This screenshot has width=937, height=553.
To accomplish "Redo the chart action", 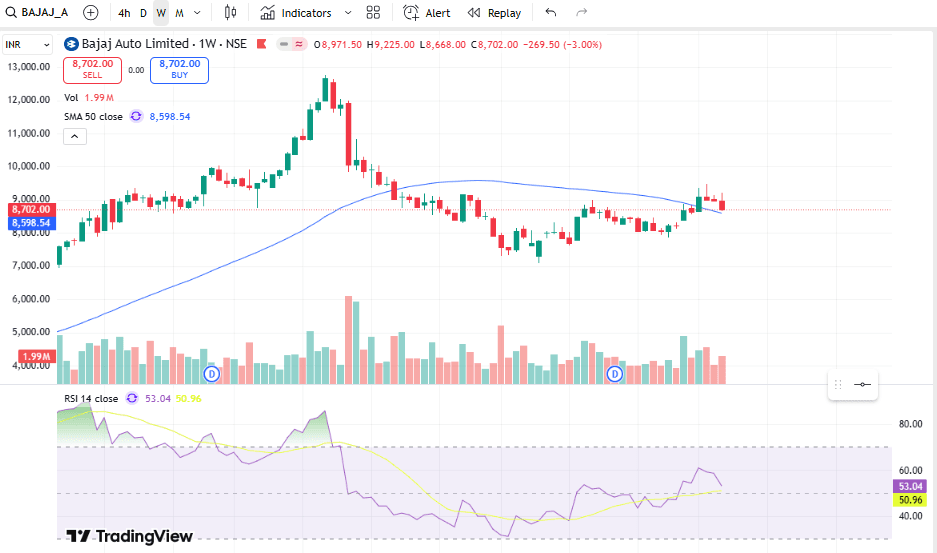I will (x=581, y=13).
